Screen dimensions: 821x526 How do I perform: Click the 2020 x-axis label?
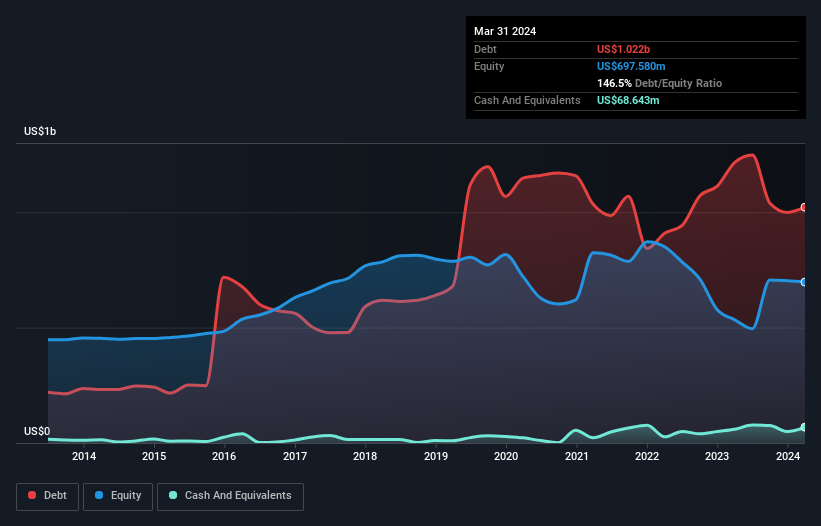506,456
